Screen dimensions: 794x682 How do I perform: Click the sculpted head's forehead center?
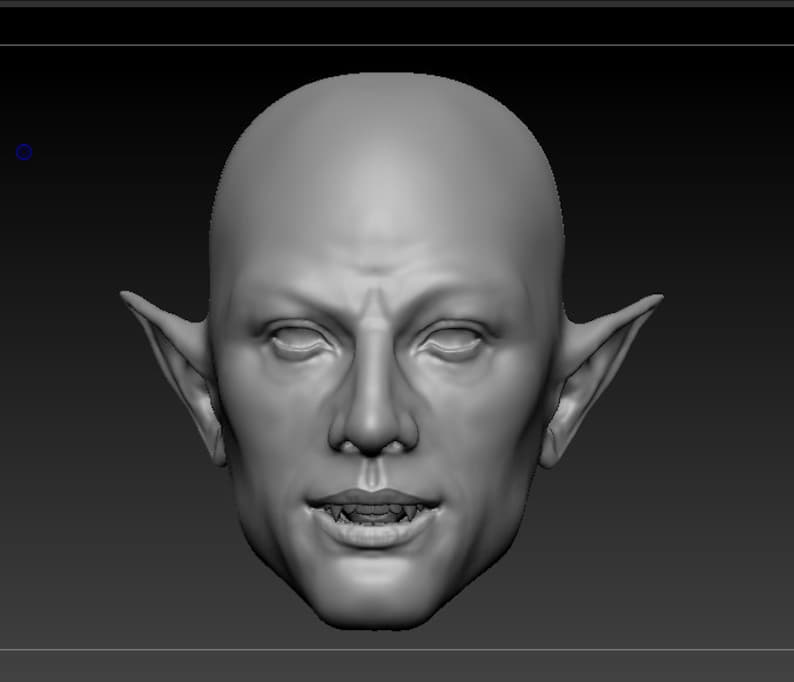(377, 203)
